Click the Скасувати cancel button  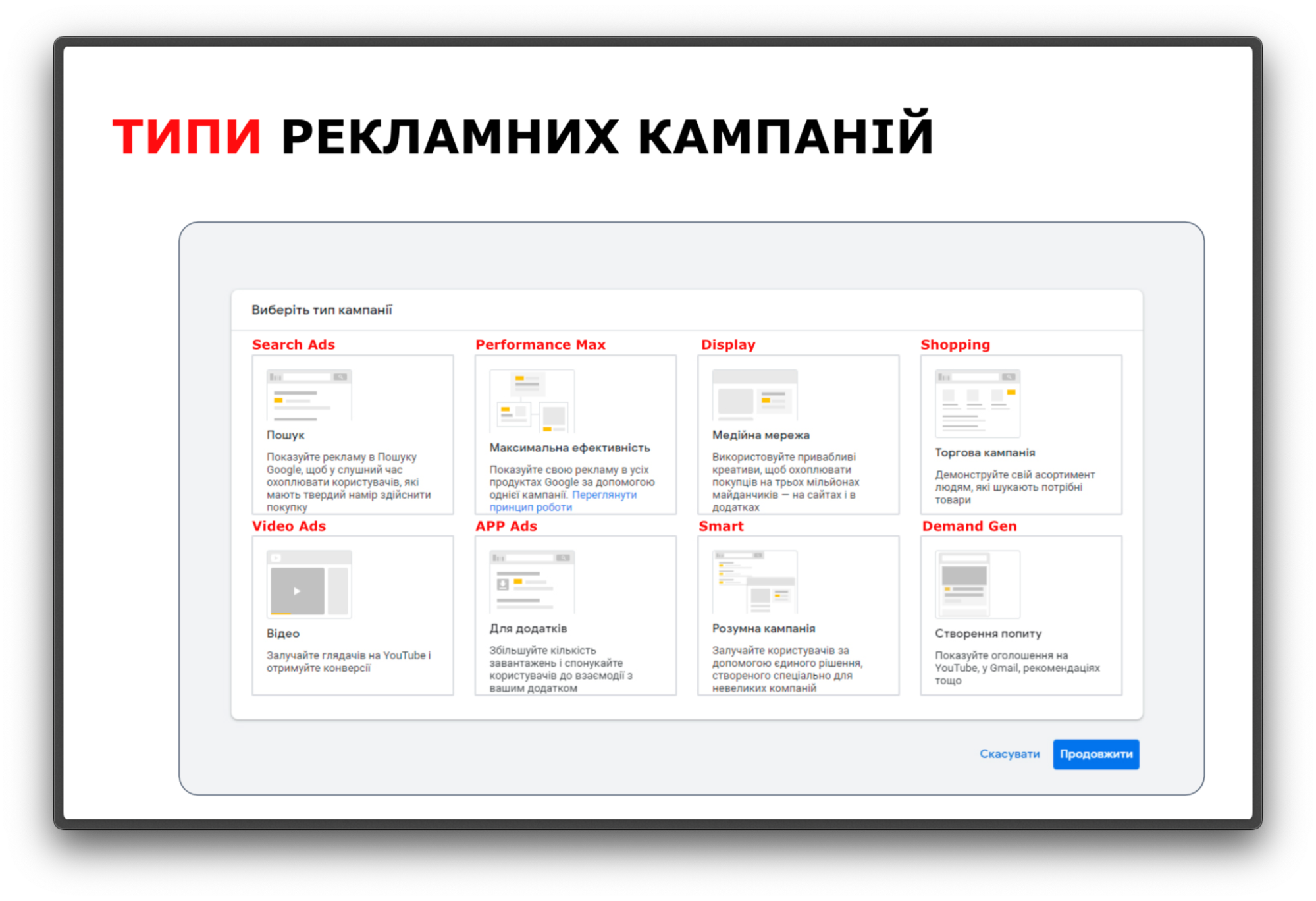click(x=1009, y=754)
